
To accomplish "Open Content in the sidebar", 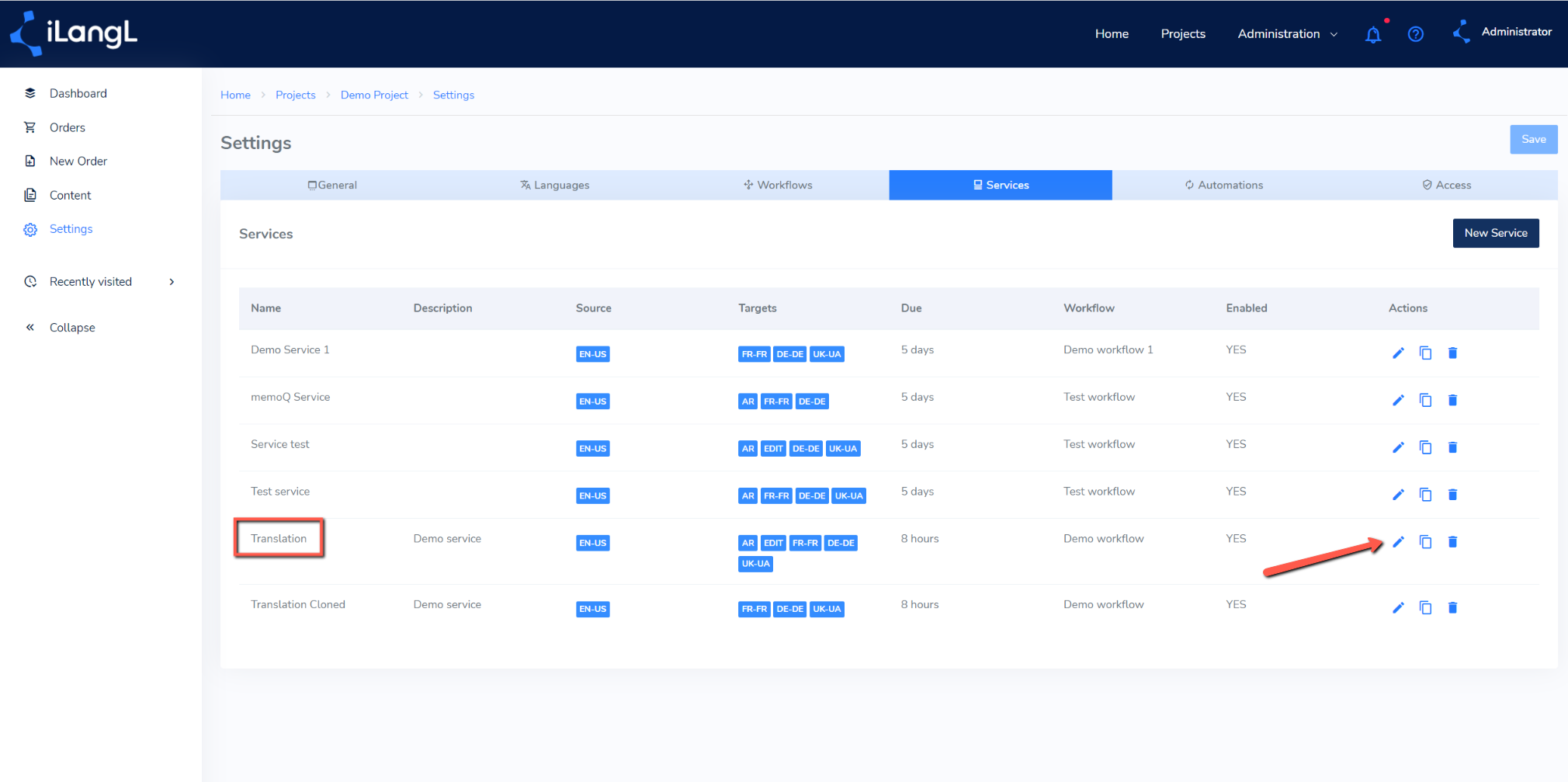I will click(70, 195).
